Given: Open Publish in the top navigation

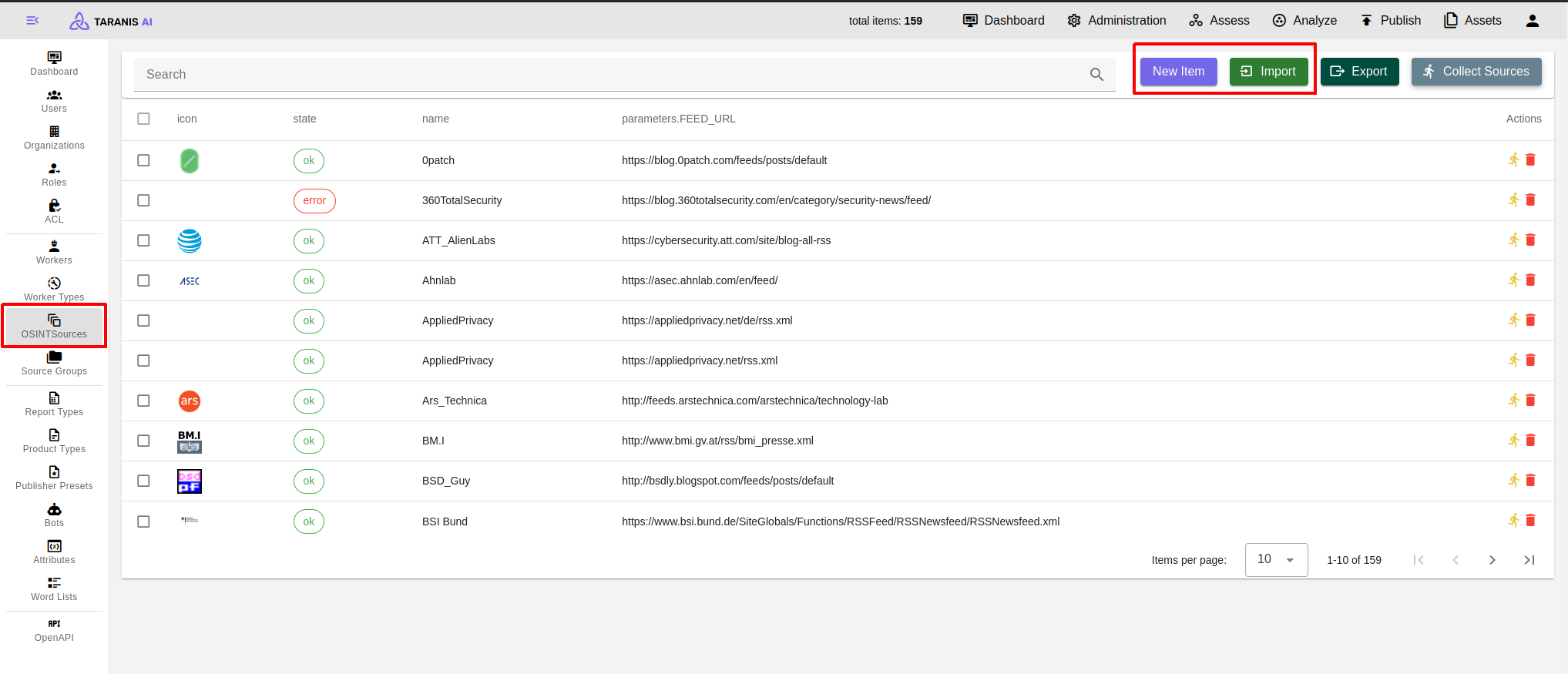Looking at the screenshot, I should pos(1390,21).
